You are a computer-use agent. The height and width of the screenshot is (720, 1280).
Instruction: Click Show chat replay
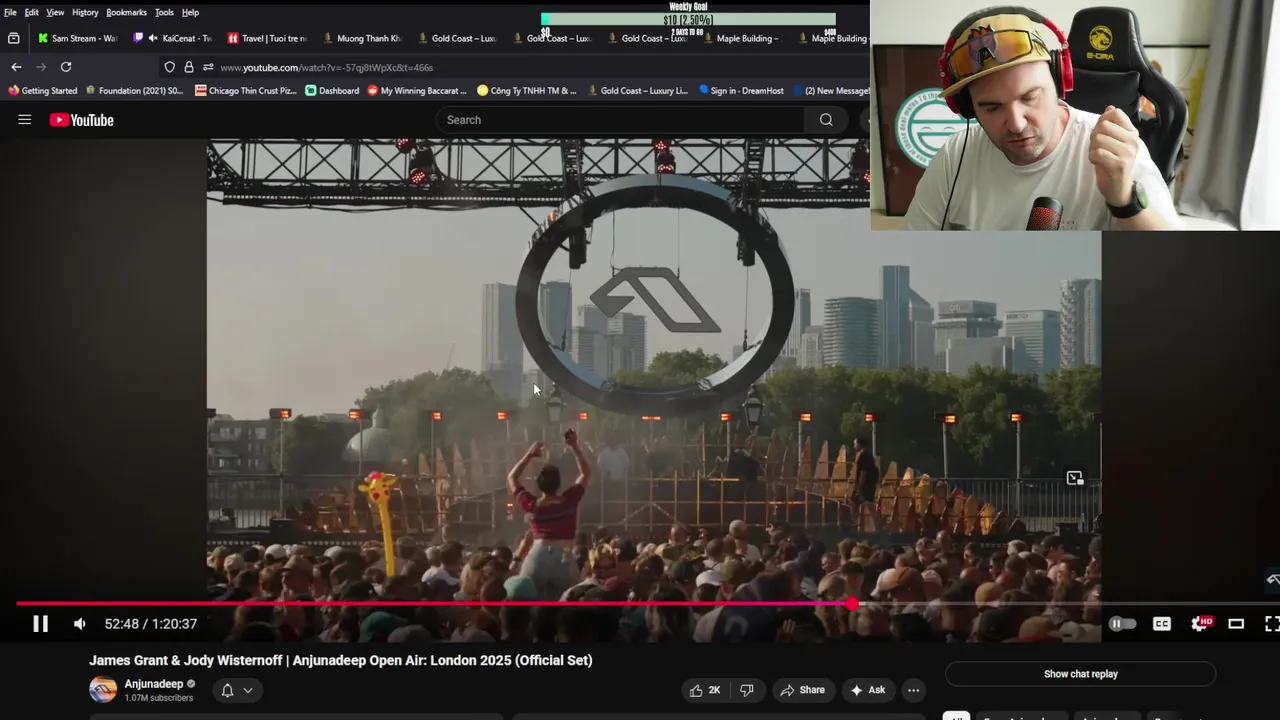(x=1080, y=674)
